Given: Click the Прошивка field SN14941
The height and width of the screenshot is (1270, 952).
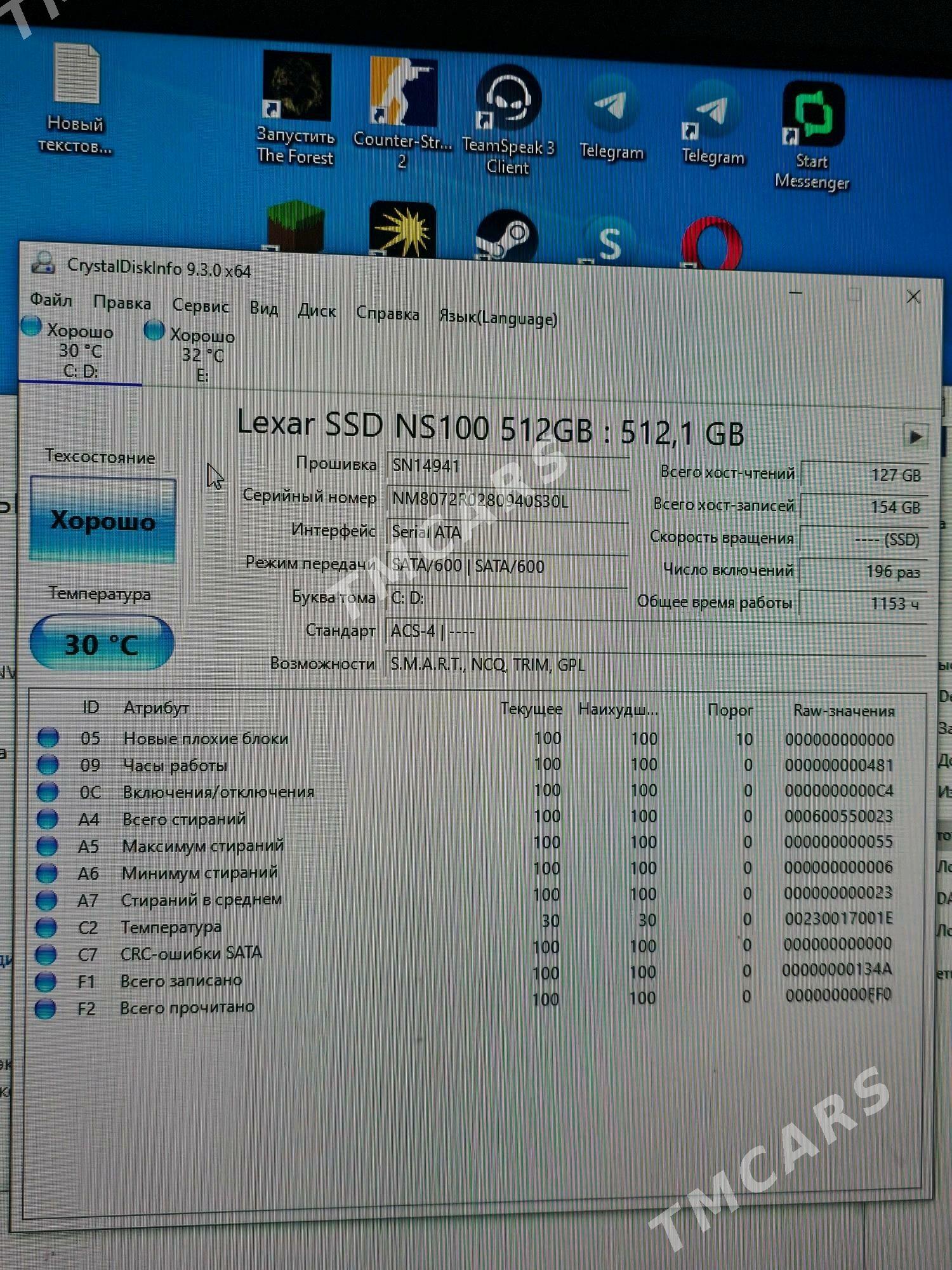Looking at the screenshot, I should (x=508, y=467).
